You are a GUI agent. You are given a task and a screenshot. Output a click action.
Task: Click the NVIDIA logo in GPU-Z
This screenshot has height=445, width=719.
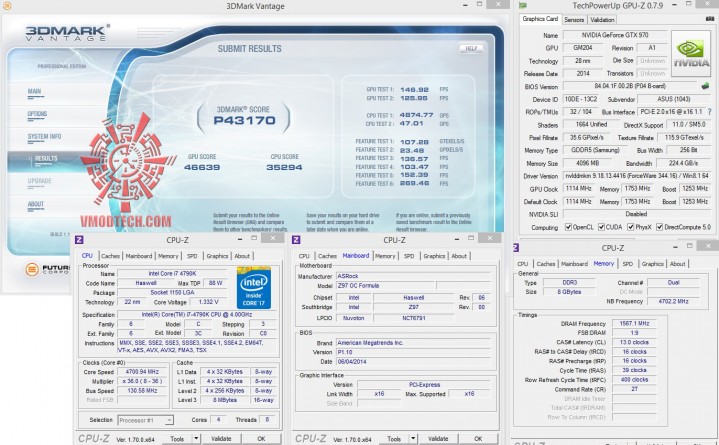click(x=691, y=54)
